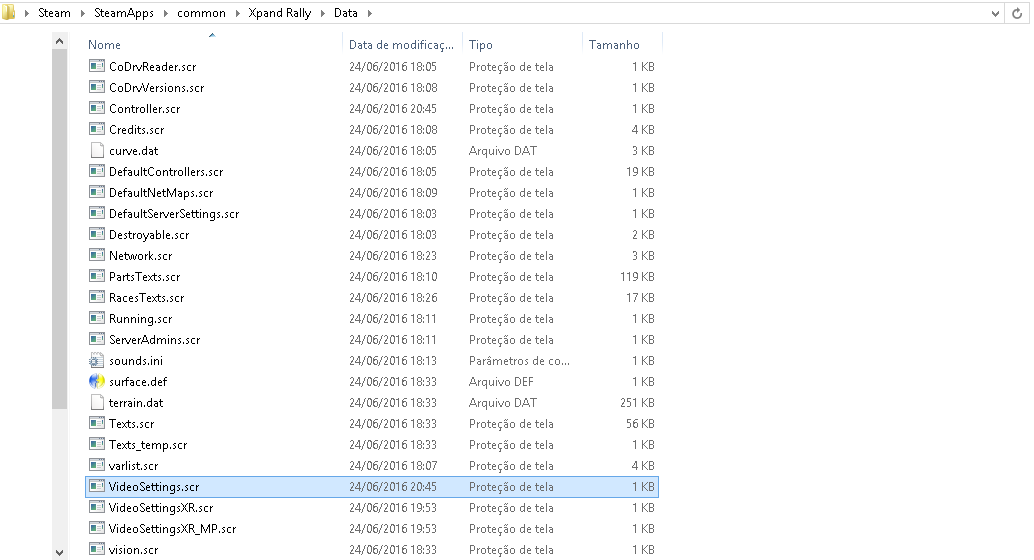This screenshot has height=560, width=1034.
Task: Select the Credits.scr file icon
Action: [x=97, y=129]
